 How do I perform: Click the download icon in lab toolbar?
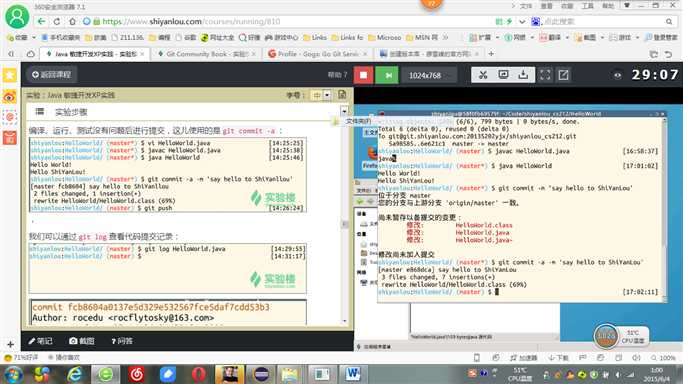523,74
